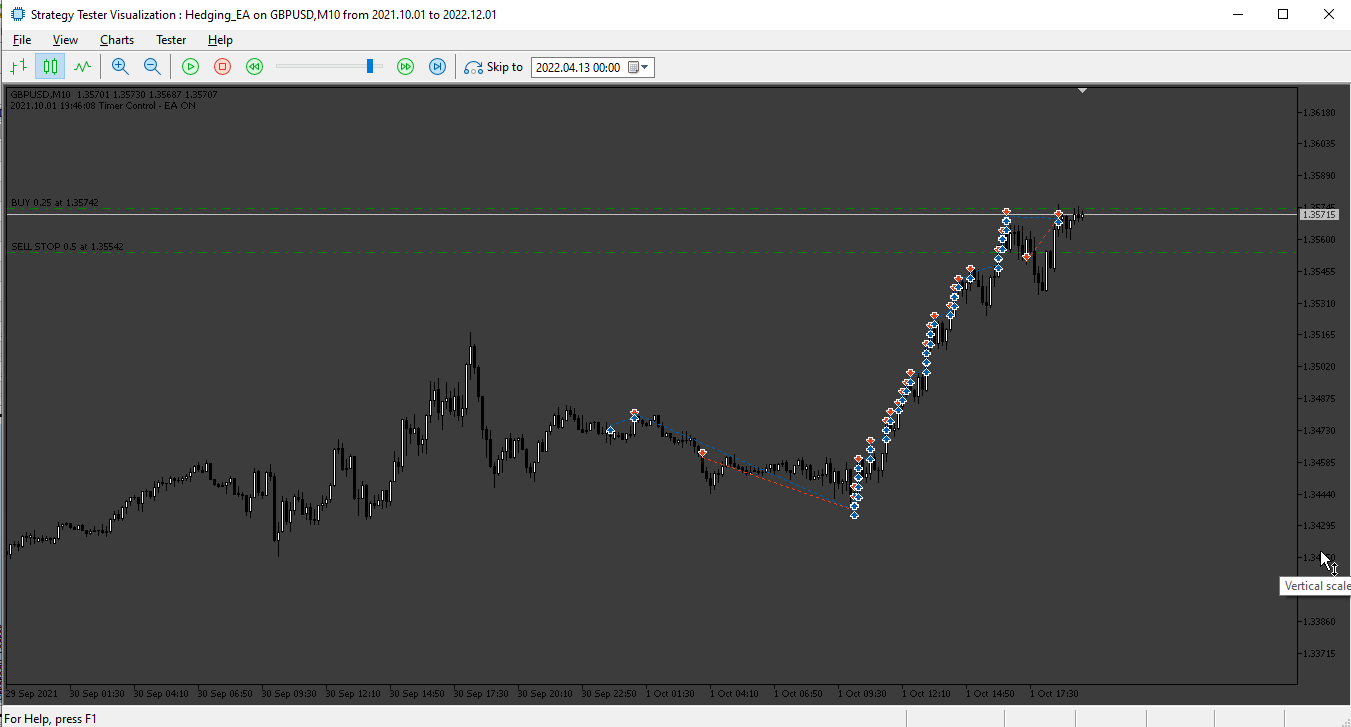Click the 30 Sep 17:30 time axis label
Screen dimensions: 1351x727
pos(482,692)
